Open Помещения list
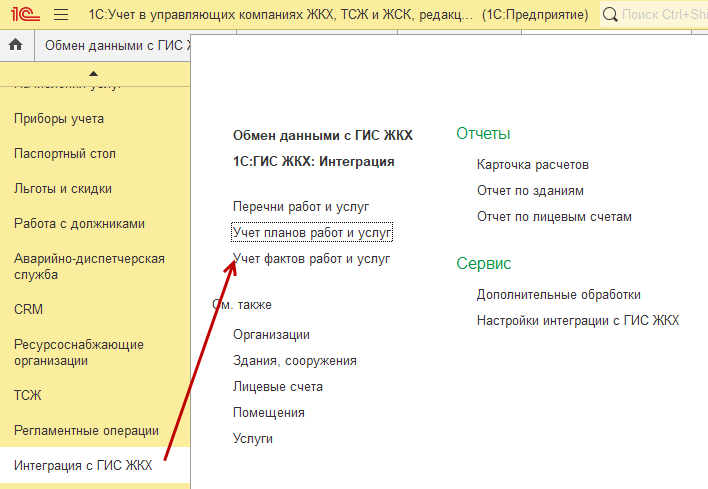This screenshot has height=489, width=708. 269,413
